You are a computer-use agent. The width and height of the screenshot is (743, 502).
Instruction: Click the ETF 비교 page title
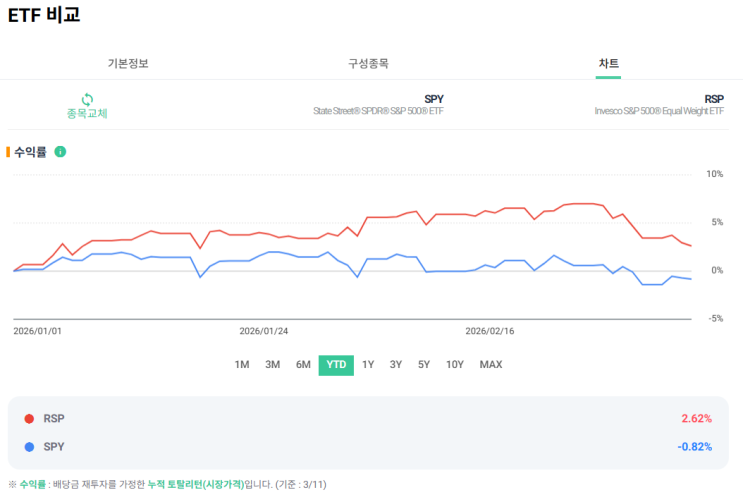(x=44, y=15)
